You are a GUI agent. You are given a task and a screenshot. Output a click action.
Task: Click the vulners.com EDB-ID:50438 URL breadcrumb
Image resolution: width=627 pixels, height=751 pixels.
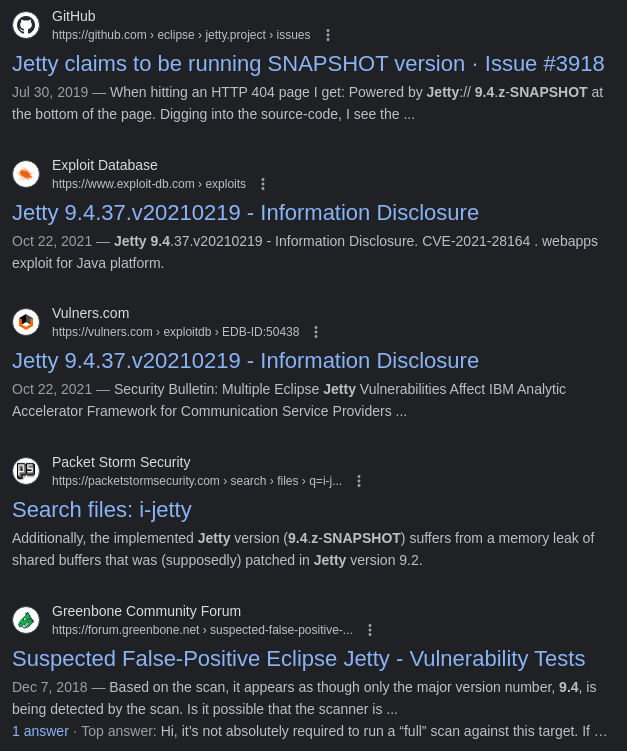coord(176,332)
